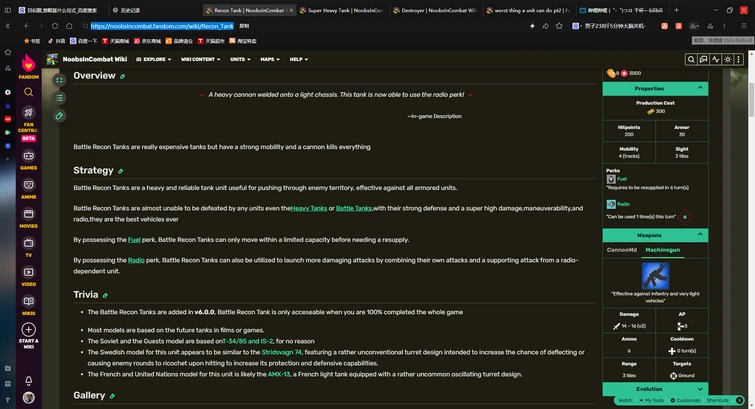755x409 pixels.
Task: Click Customize in bottom toolbar
Action: pyautogui.click(x=685, y=400)
